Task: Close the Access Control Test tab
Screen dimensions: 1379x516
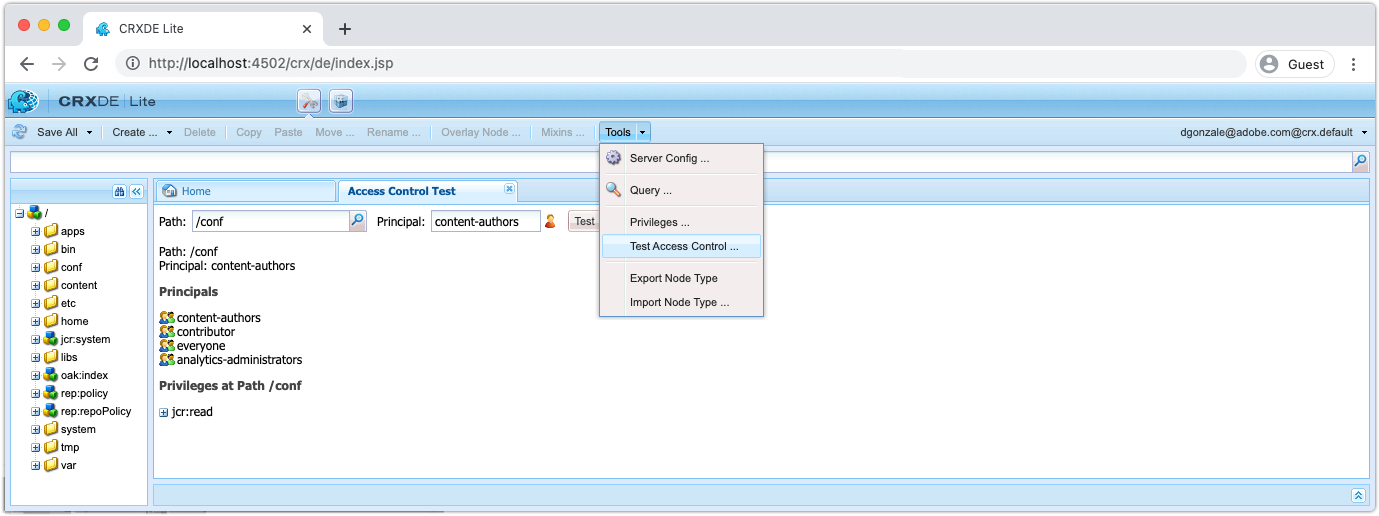Action: click(509, 189)
